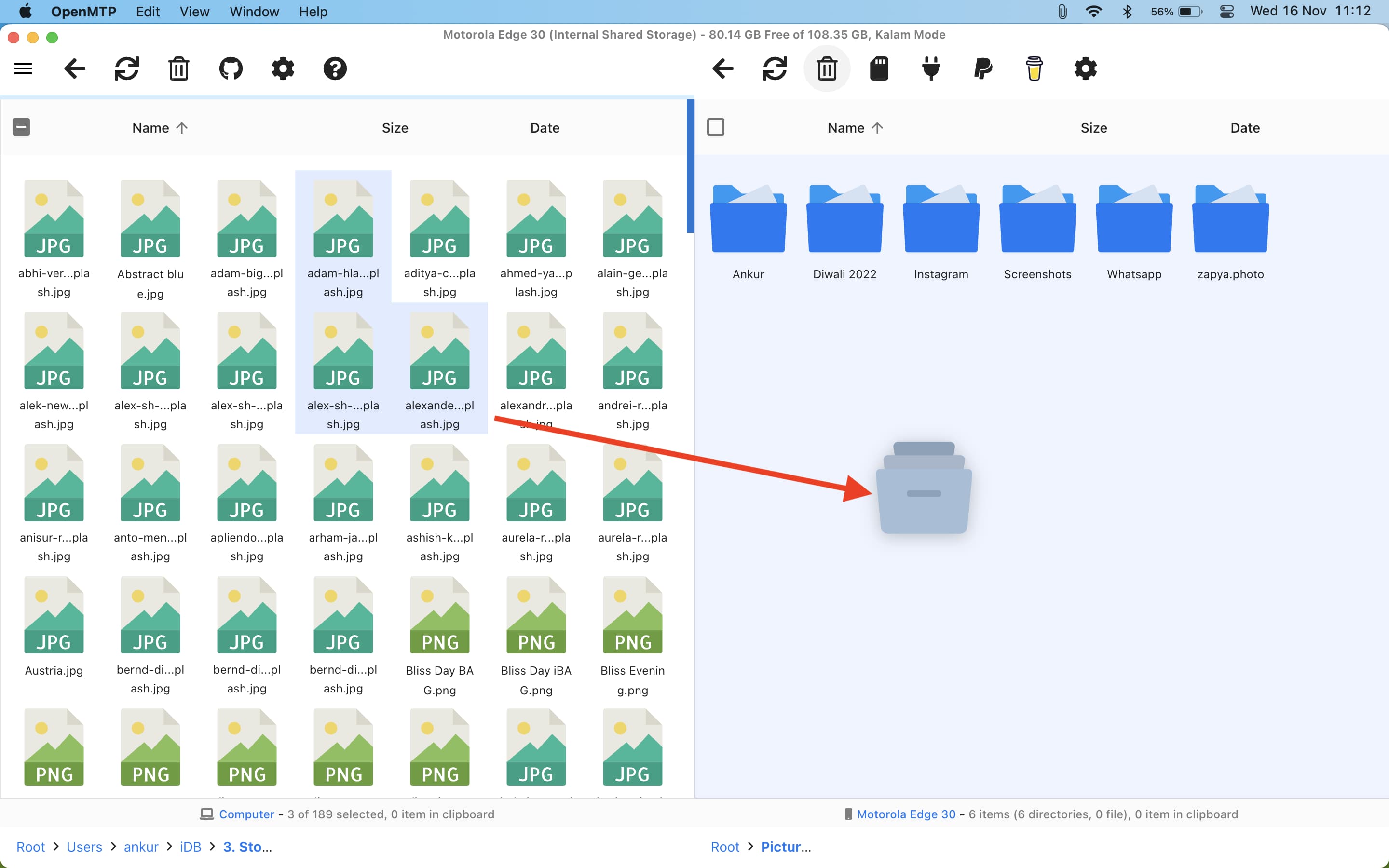Open the View menu
This screenshot has width=1389, height=868.
194,12
